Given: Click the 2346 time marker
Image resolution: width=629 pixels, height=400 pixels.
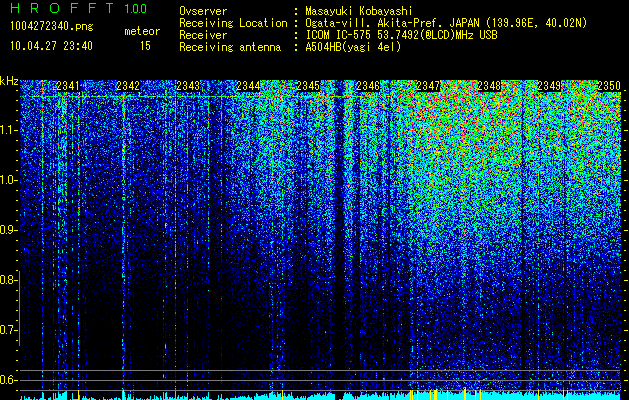Looking at the screenshot, I should click(368, 86).
